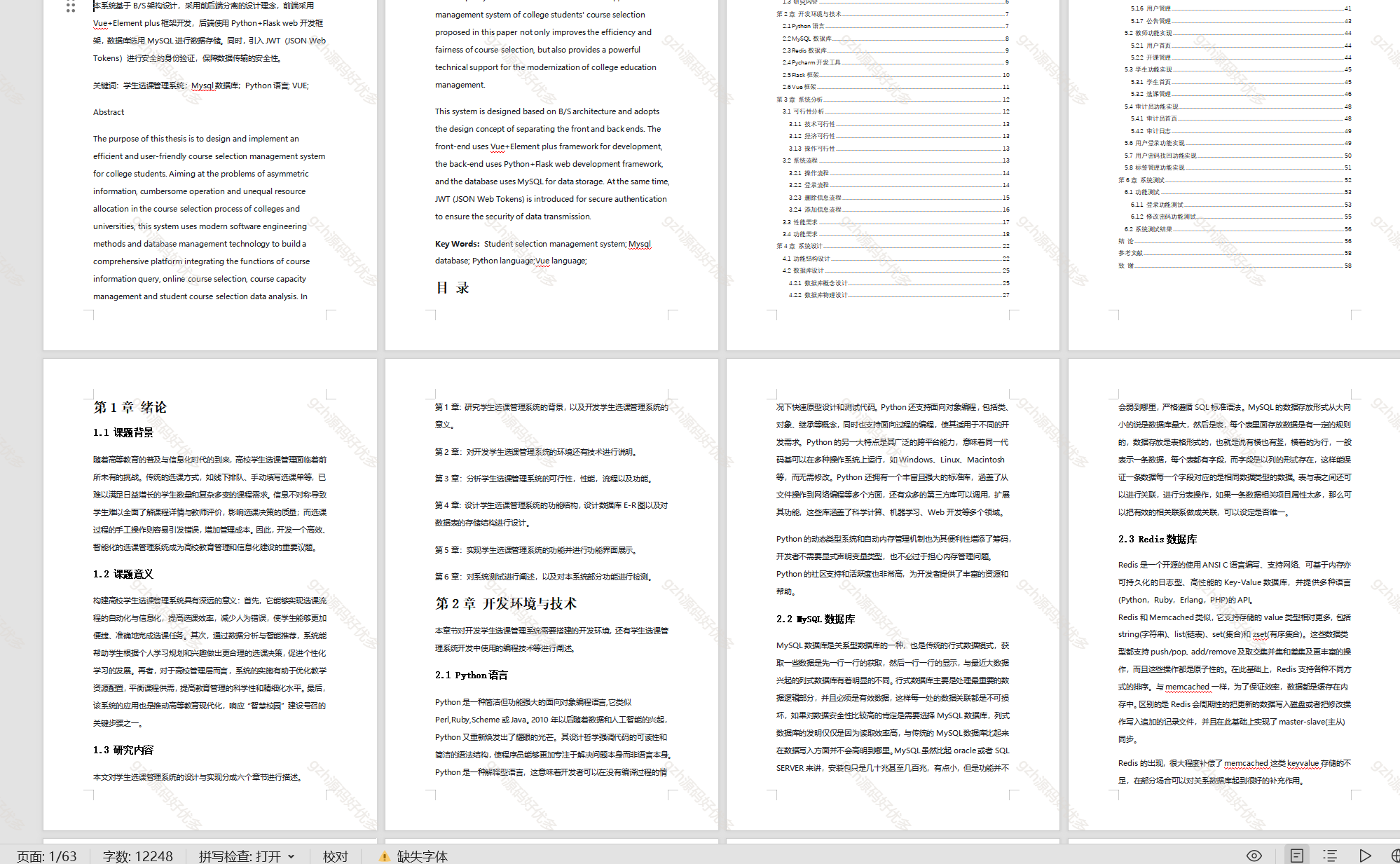The height and width of the screenshot is (864, 1400).
Task: Click the drag handle dots icon
Action: pyautogui.click(x=71, y=7)
